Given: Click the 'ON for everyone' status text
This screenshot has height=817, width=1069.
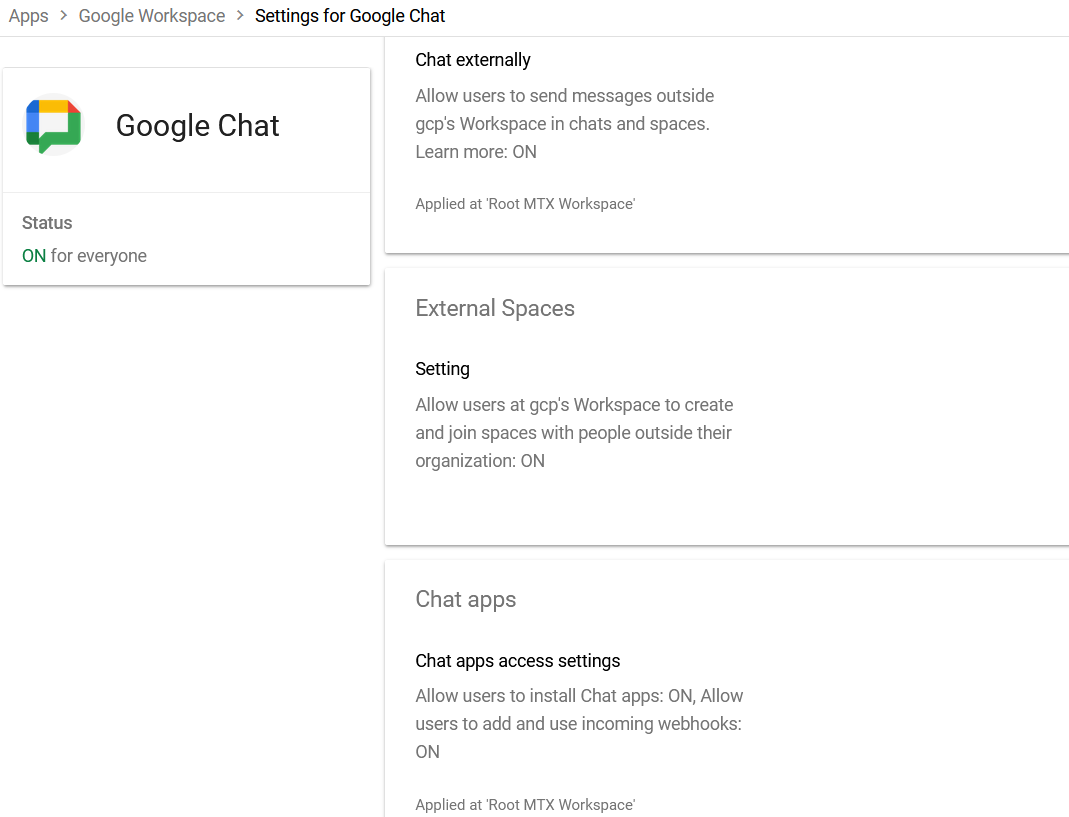Looking at the screenshot, I should pos(84,256).
